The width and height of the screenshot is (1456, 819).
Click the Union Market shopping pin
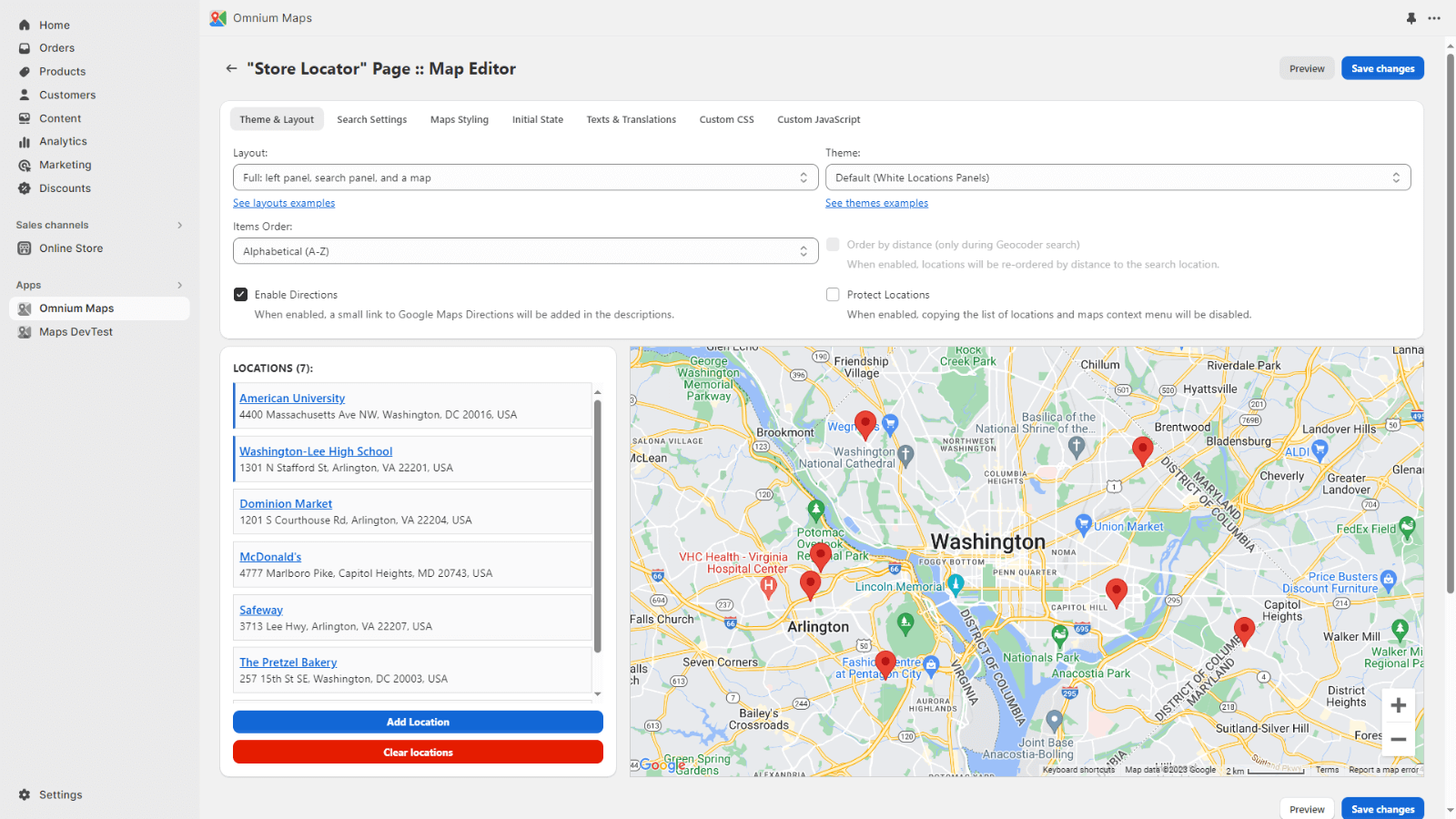pos(1083,524)
